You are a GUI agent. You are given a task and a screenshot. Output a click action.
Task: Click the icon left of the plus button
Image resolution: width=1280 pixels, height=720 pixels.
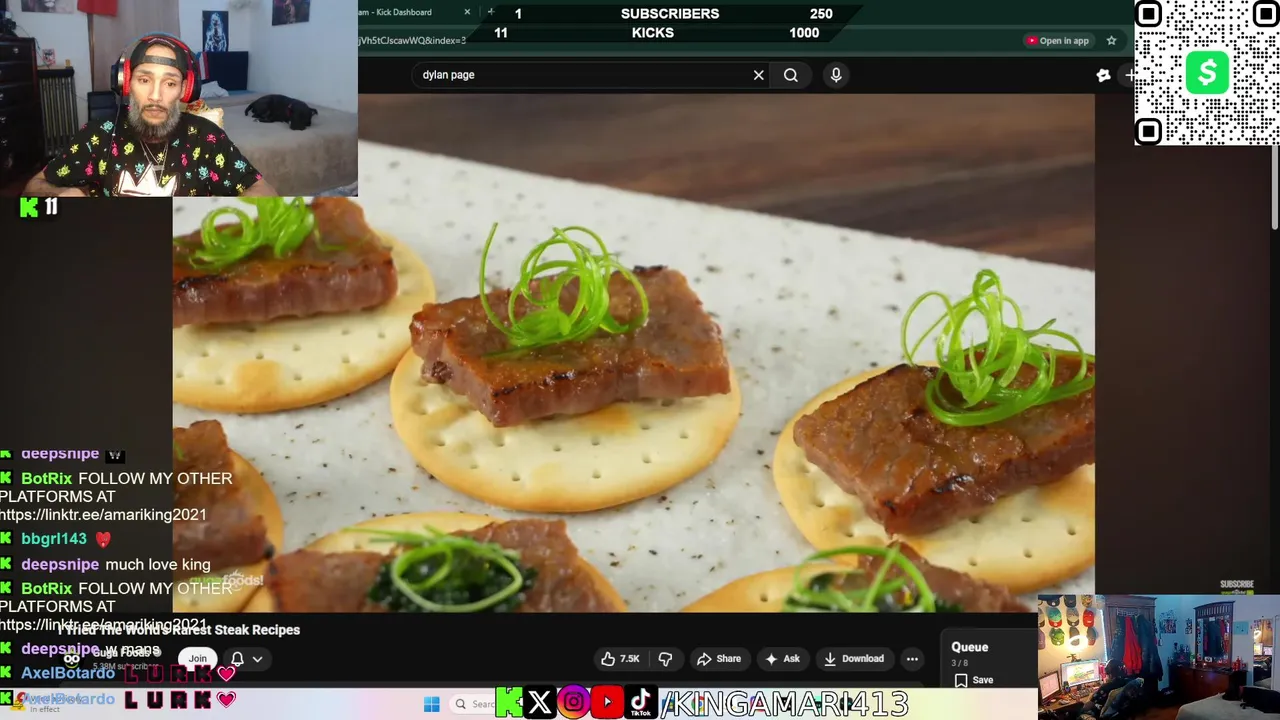1103,75
